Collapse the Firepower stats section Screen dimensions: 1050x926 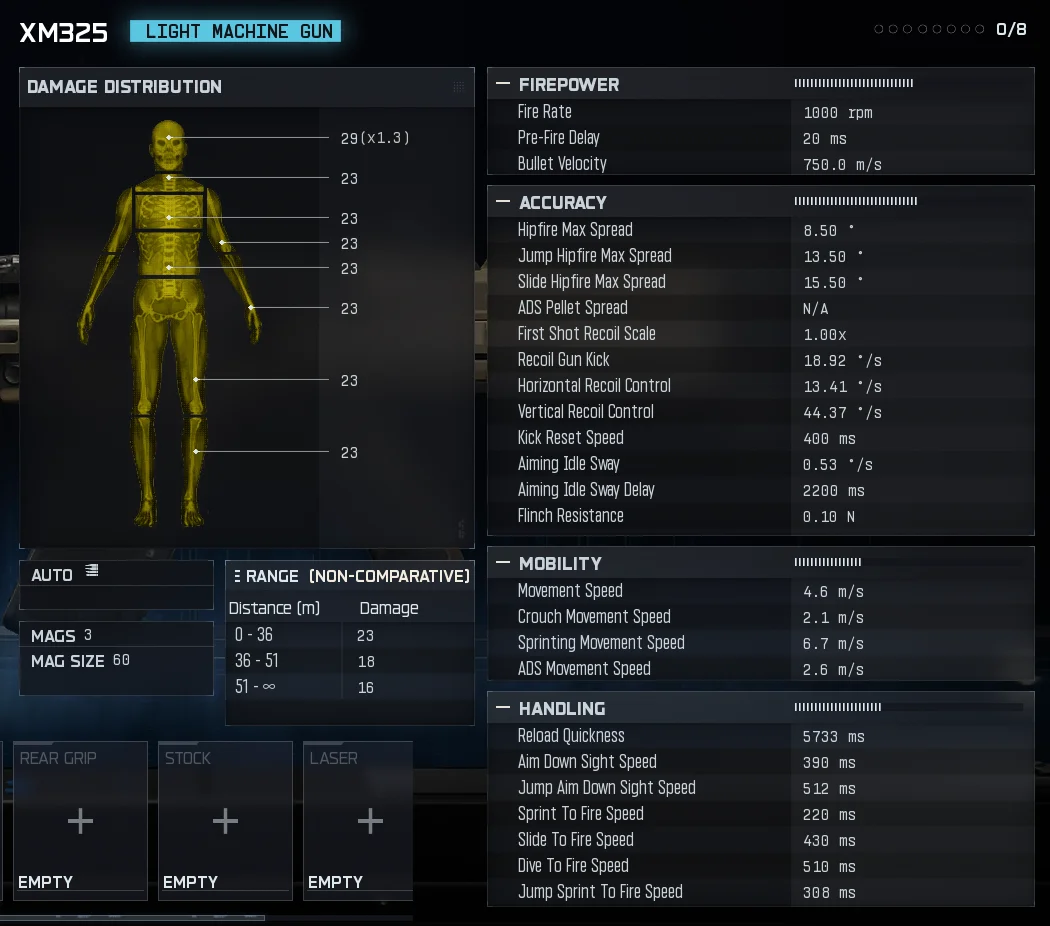point(502,85)
